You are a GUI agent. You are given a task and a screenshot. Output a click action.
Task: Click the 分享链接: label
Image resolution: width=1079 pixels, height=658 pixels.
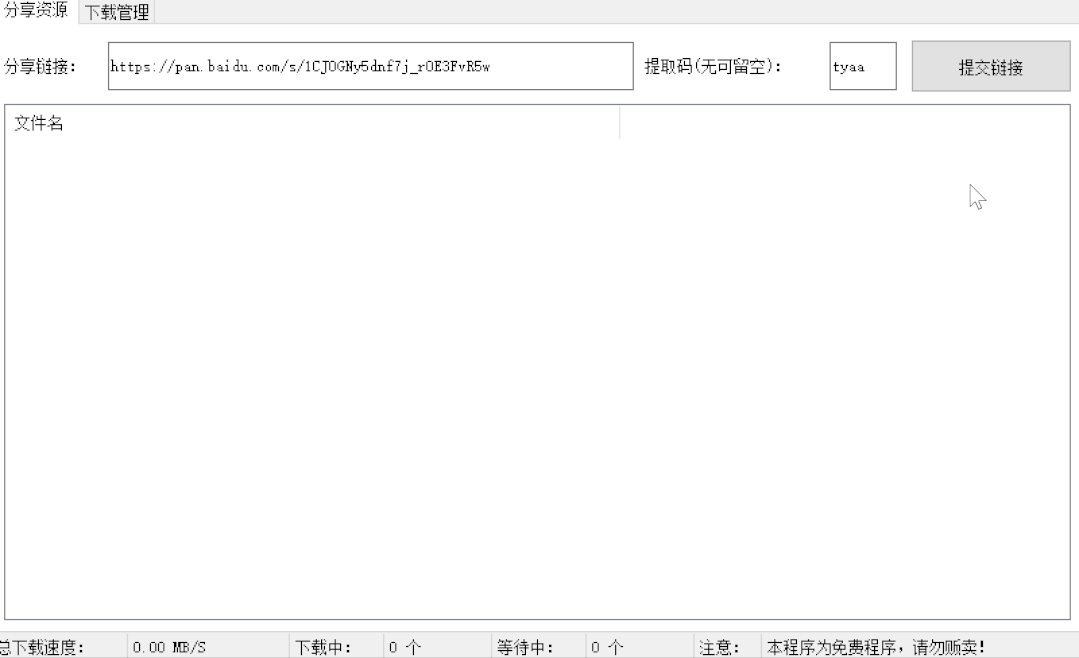pos(40,67)
